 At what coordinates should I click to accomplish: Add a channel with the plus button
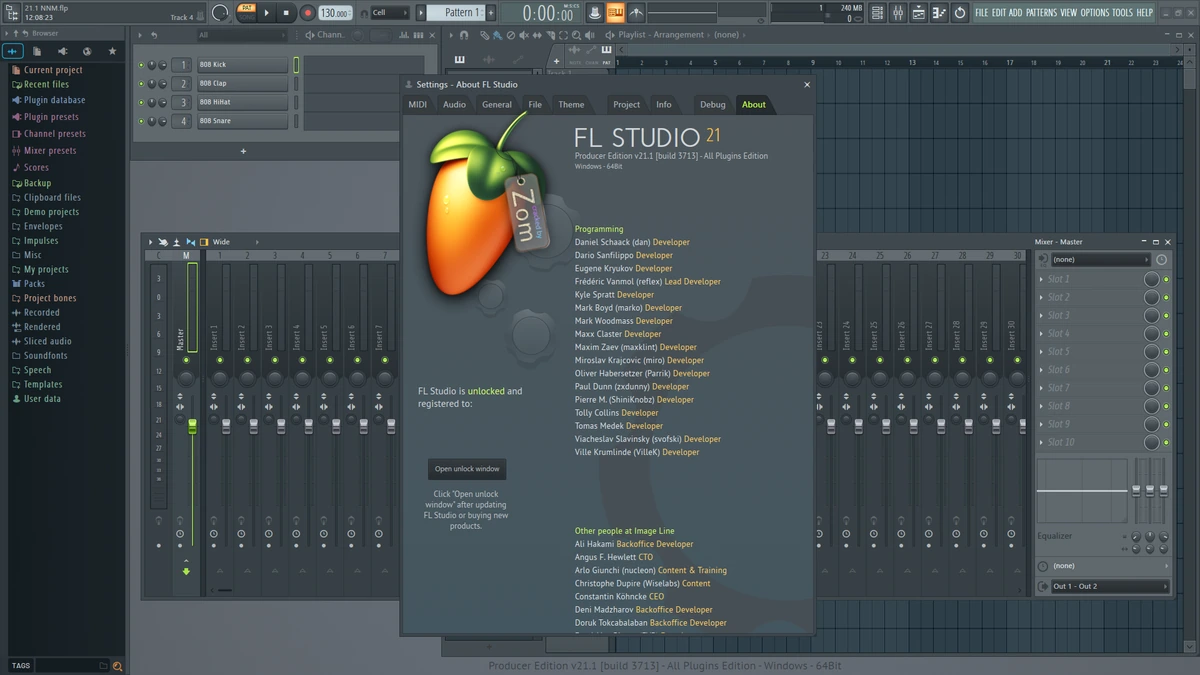(243, 151)
